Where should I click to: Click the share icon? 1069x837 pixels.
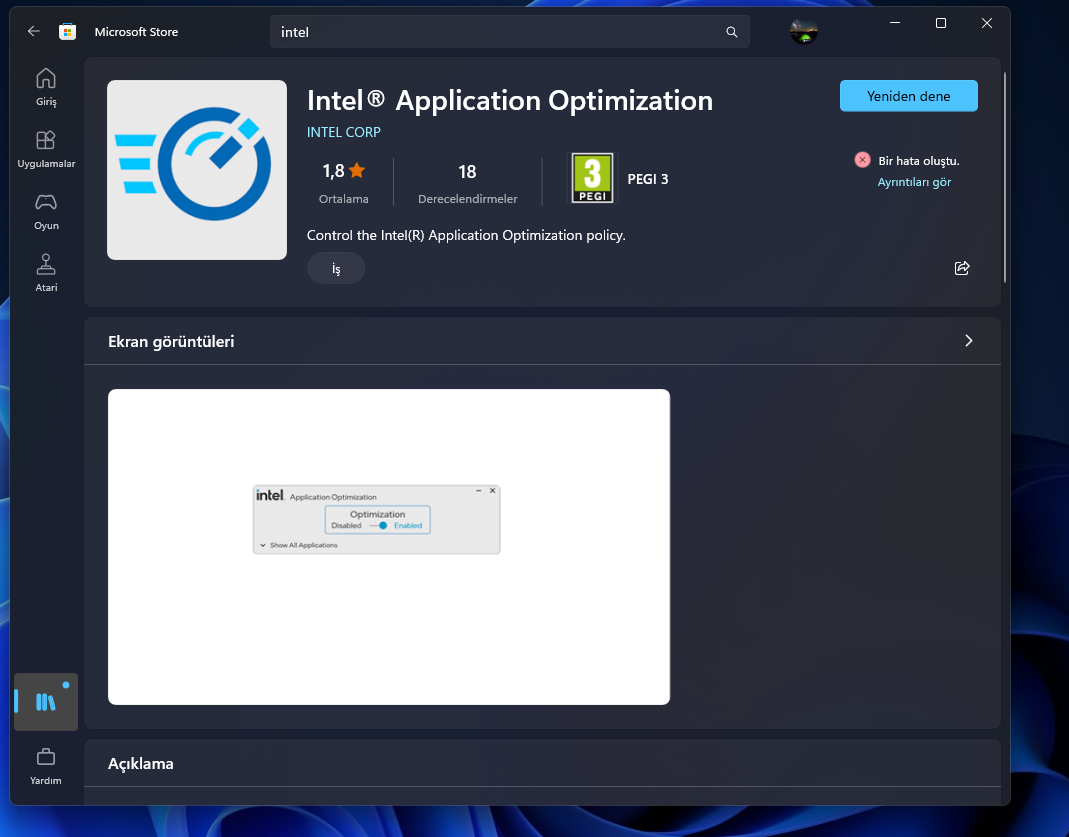click(x=962, y=268)
